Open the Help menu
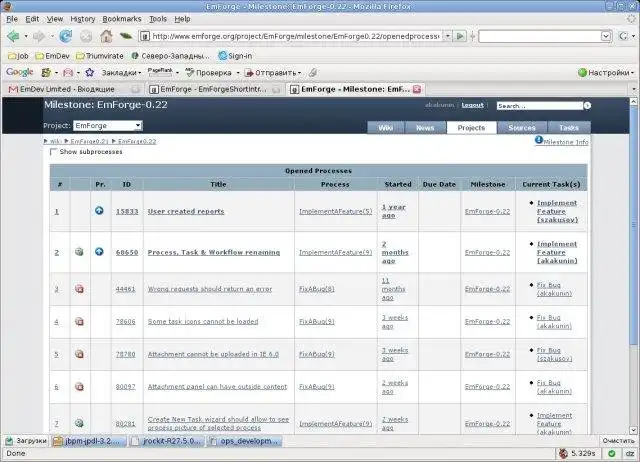 (x=182, y=19)
